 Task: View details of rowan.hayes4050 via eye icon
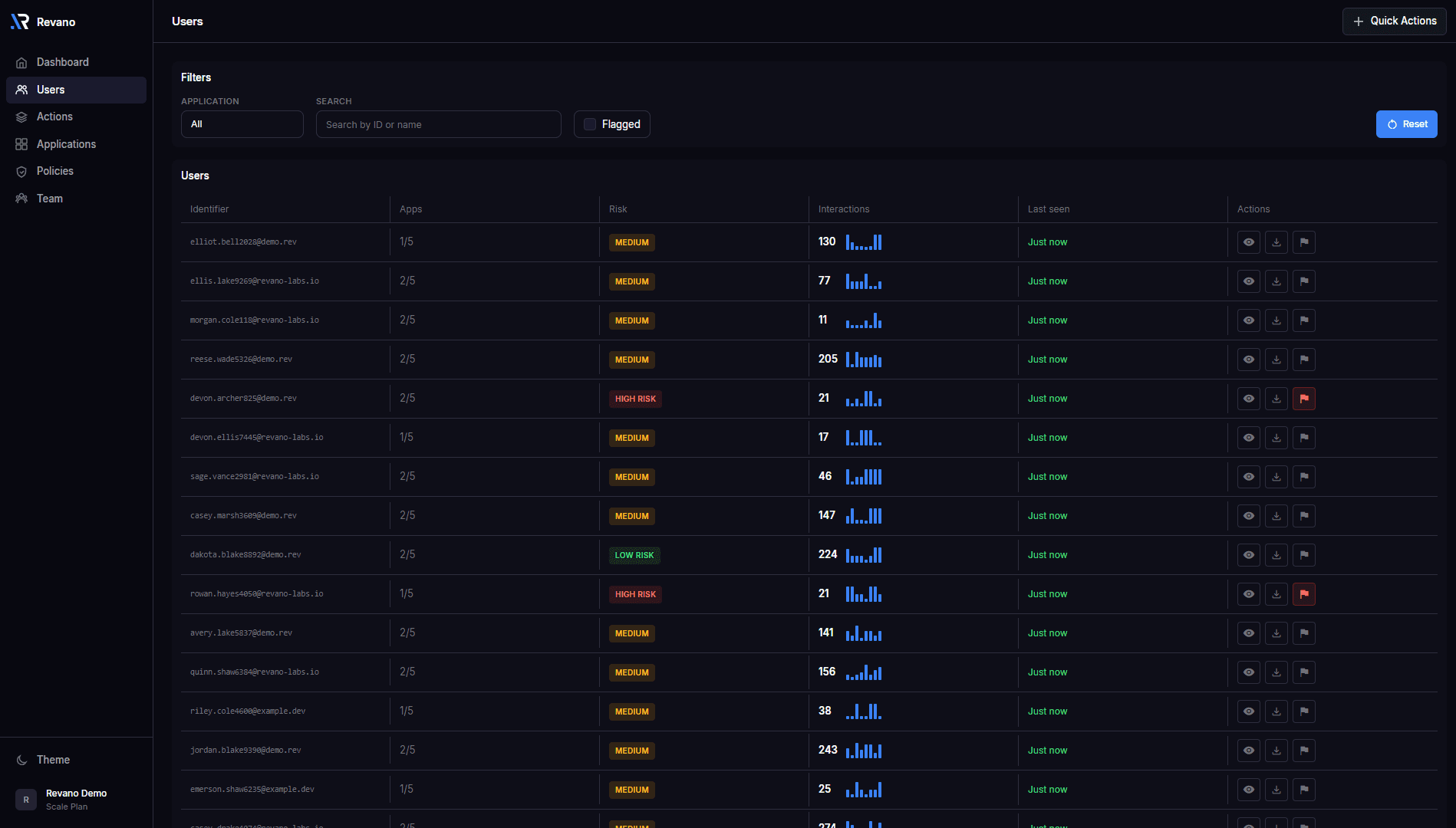(x=1249, y=593)
